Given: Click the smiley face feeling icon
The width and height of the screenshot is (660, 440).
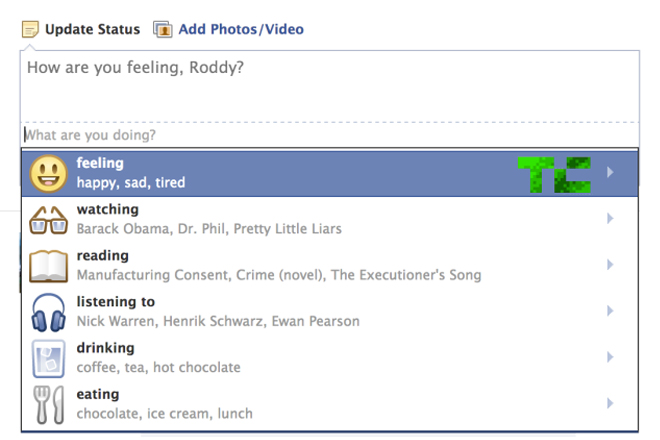Looking at the screenshot, I should (x=47, y=173).
